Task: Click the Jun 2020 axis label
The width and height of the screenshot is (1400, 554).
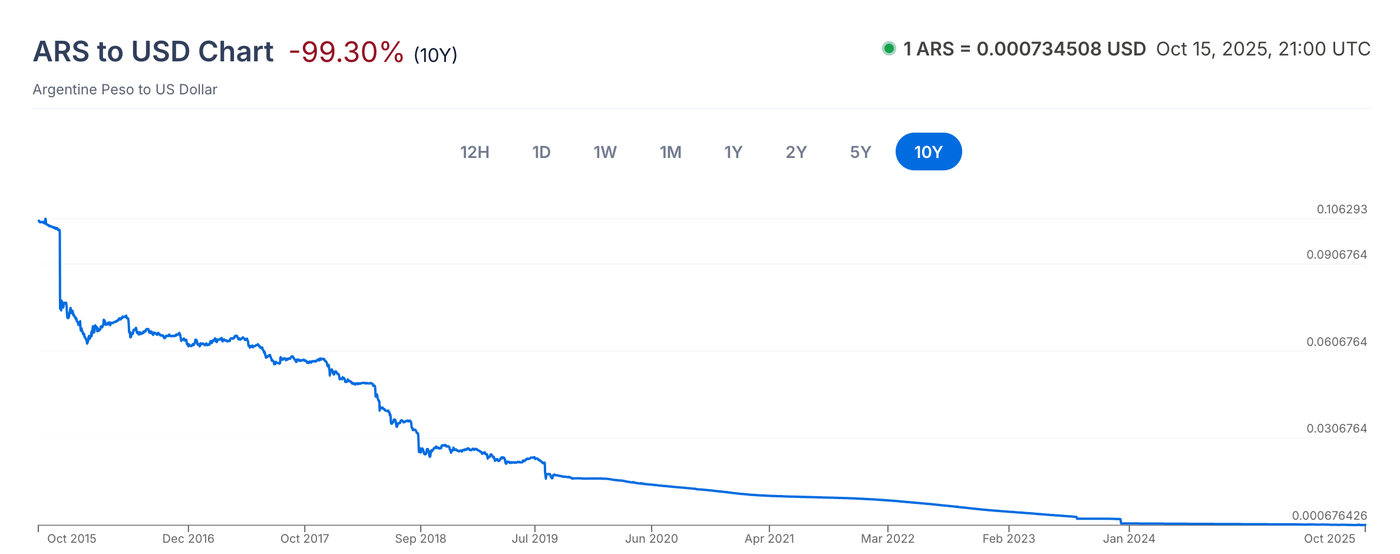Action: [652, 539]
